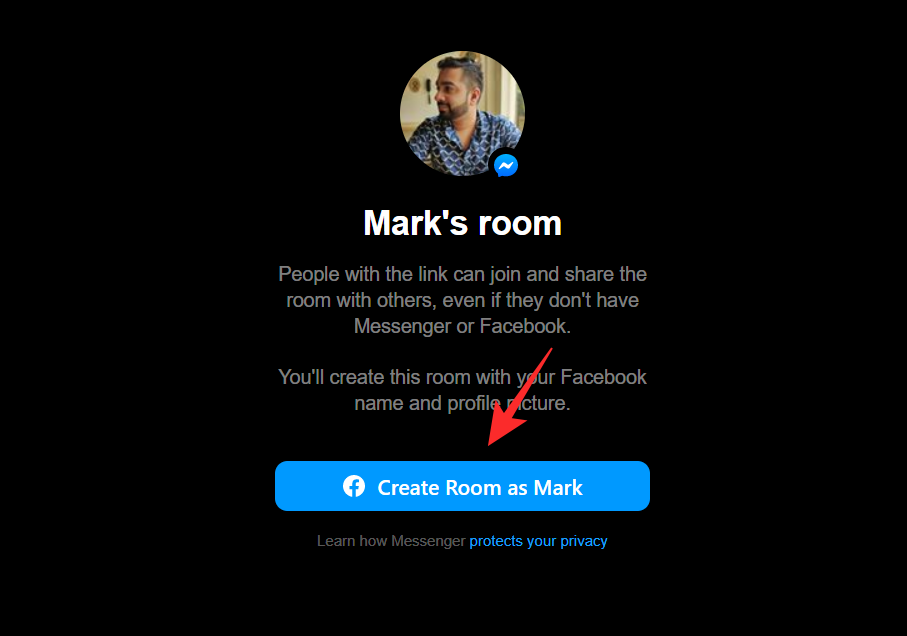Click the 'Learn how Messenger' text
The width and height of the screenshot is (907, 636).
click(391, 541)
